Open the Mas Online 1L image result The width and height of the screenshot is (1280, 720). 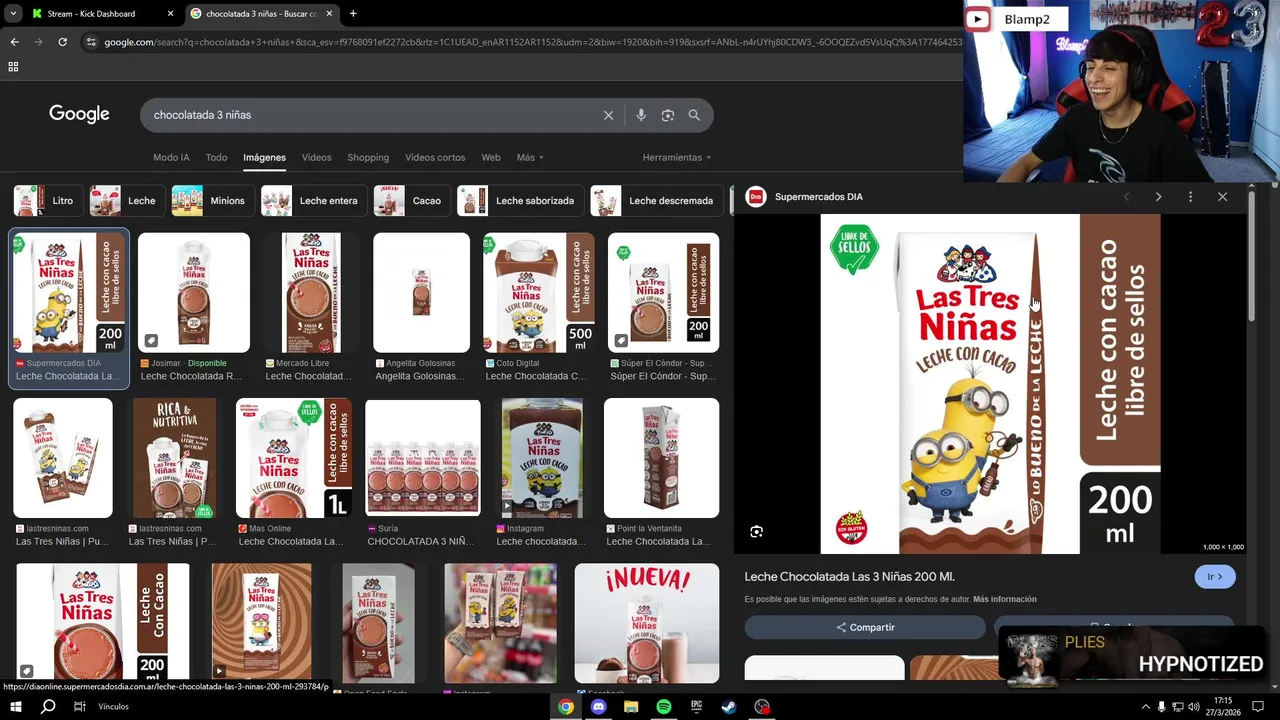point(294,458)
